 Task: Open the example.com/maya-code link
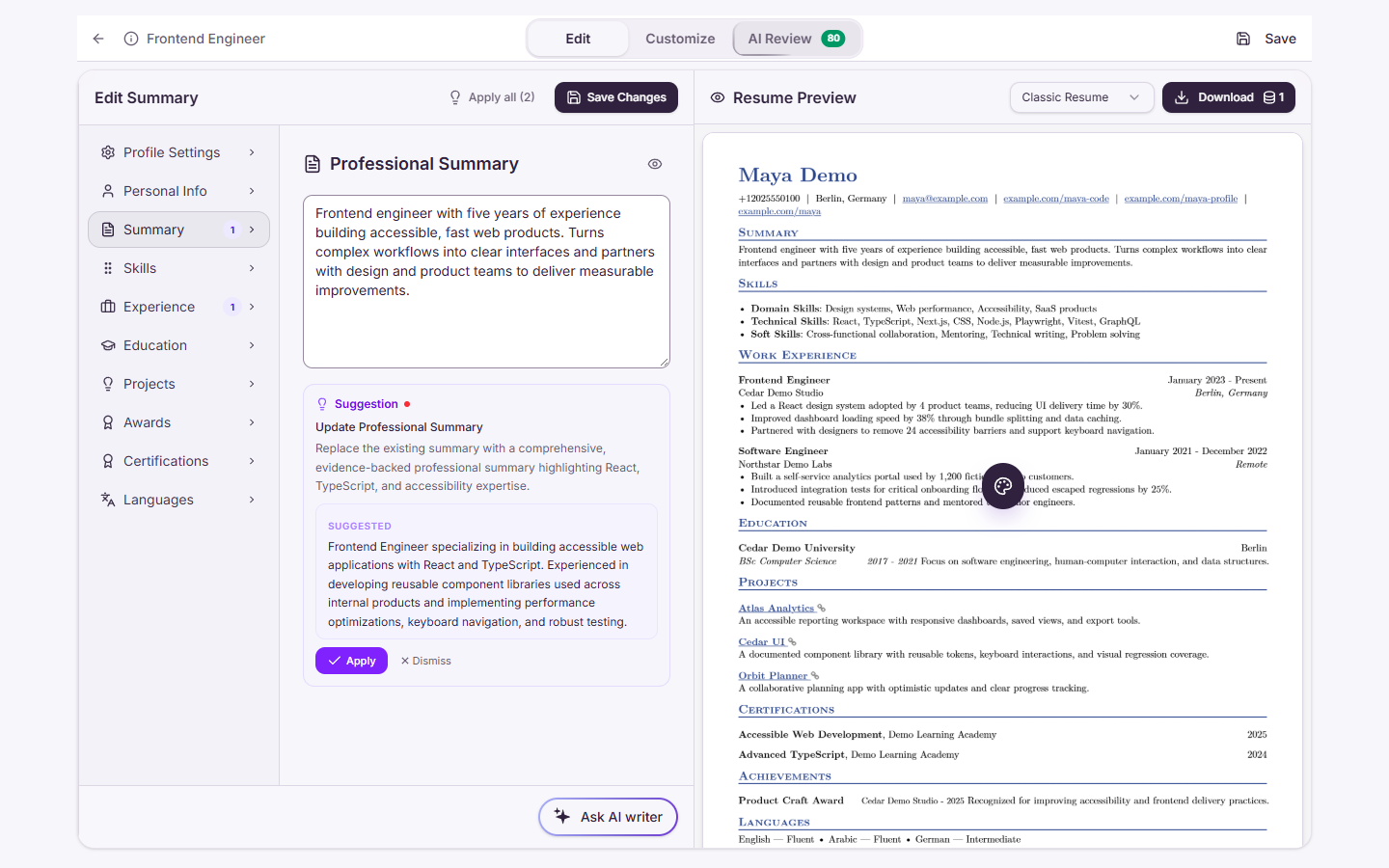1056,199
